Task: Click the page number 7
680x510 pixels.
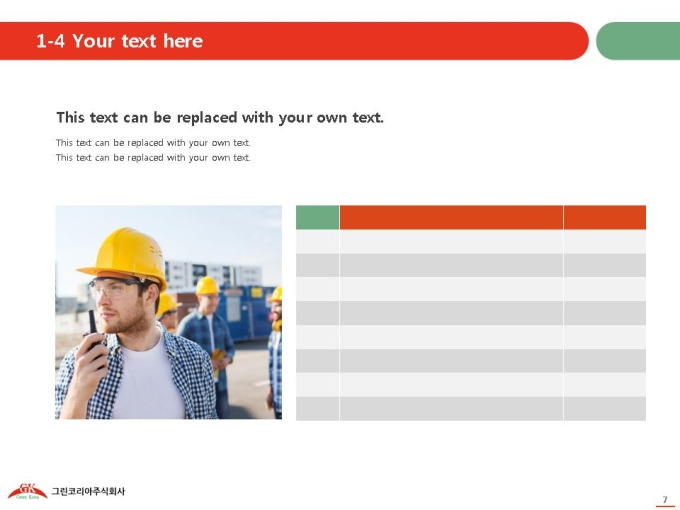Action: 665,500
